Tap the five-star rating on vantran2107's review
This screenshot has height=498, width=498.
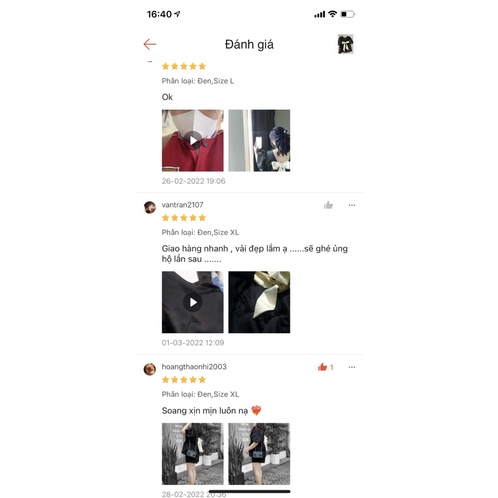pos(184,218)
